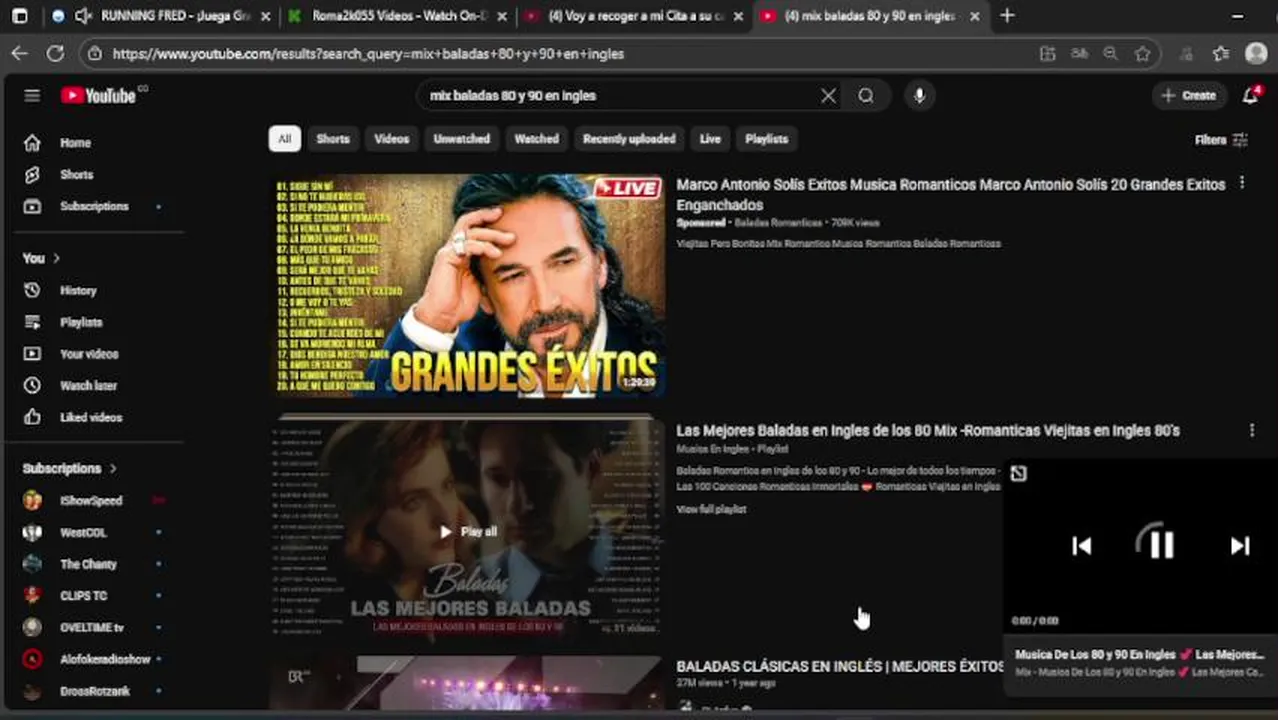
Task: Open the CLIPS TC subscription channel
Action: 83,596
